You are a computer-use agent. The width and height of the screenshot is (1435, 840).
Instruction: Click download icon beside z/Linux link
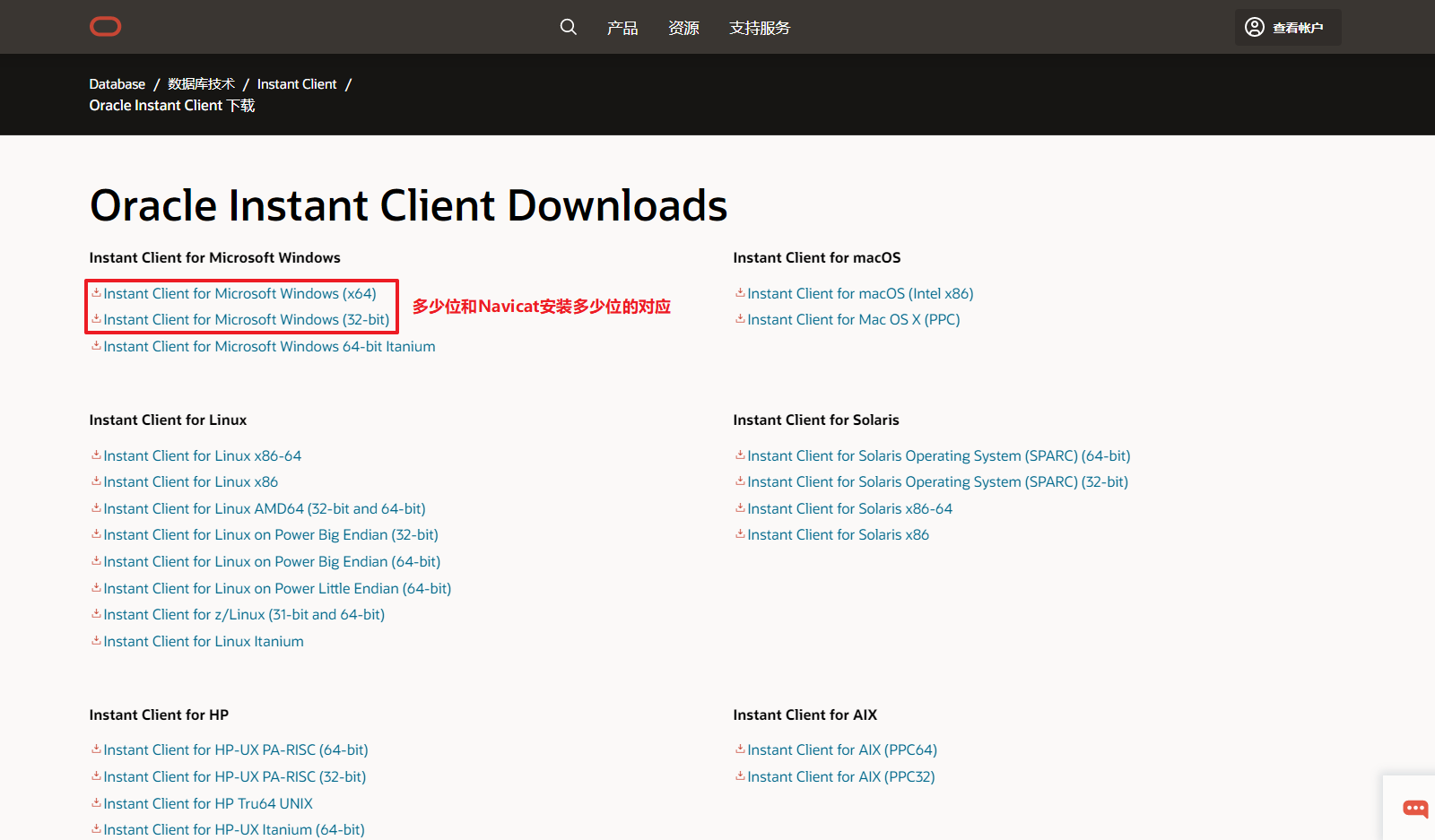click(x=96, y=613)
